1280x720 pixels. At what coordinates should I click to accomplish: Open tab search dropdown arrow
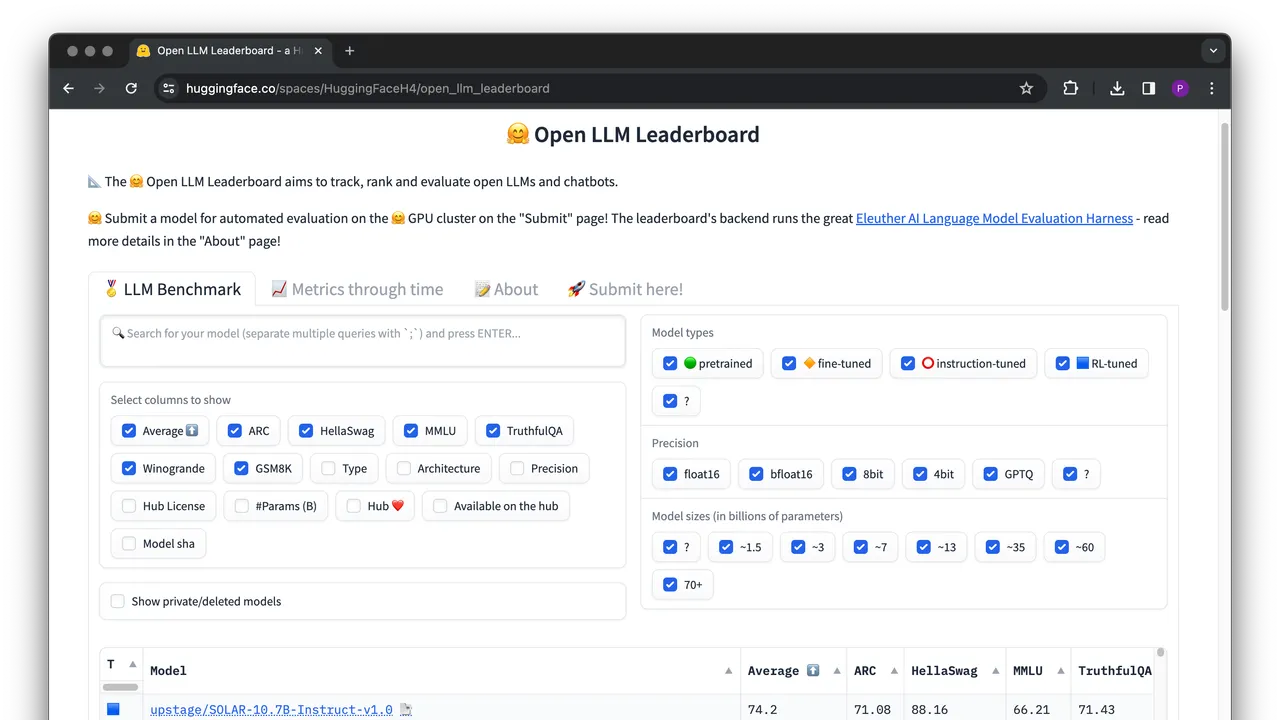point(1213,51)
